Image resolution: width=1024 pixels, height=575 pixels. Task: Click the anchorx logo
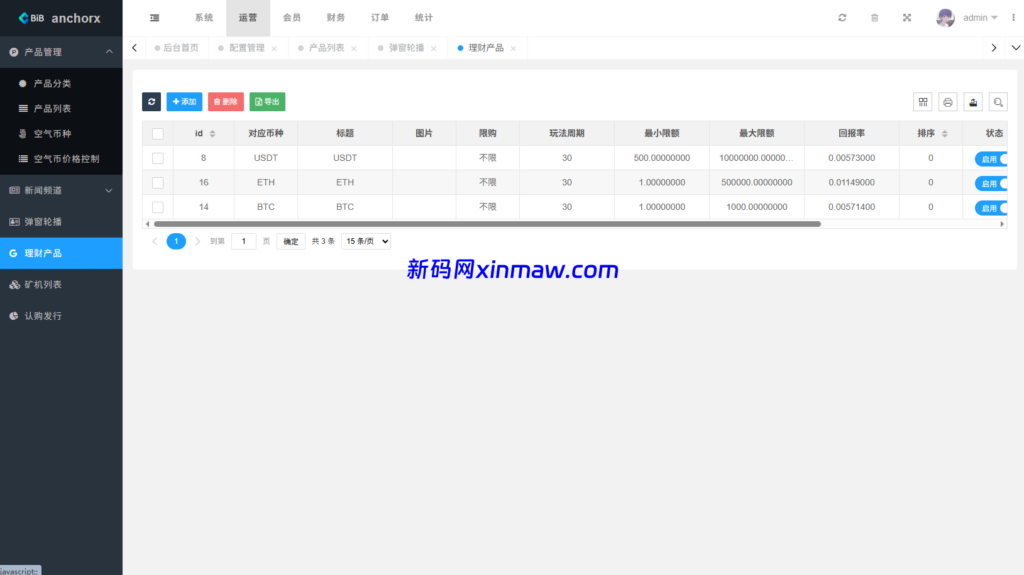point(59,18)
